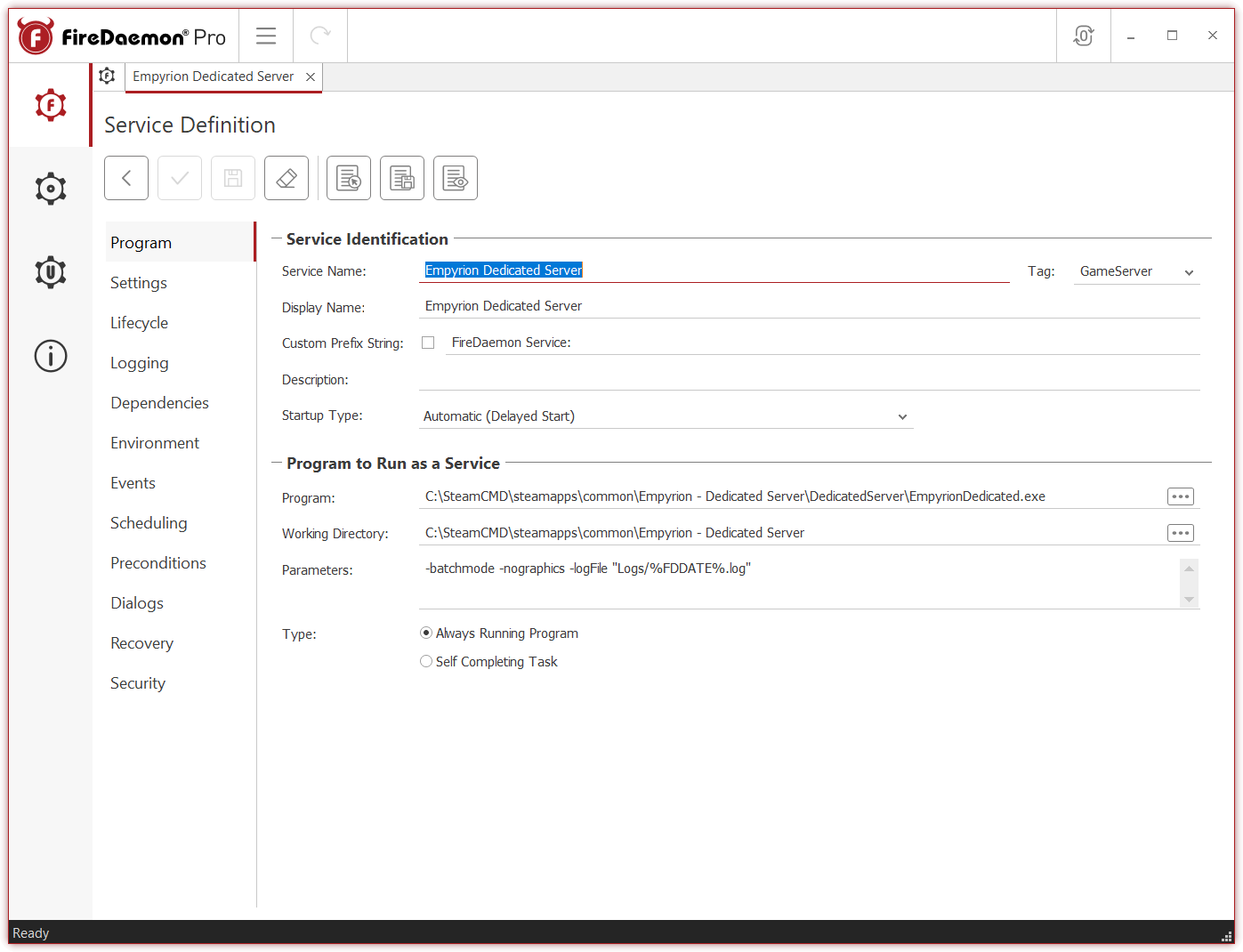This screenshot has height=952, width=1243.
Task: Select the Self Completing Task radio button
Action: pos(426,661)
